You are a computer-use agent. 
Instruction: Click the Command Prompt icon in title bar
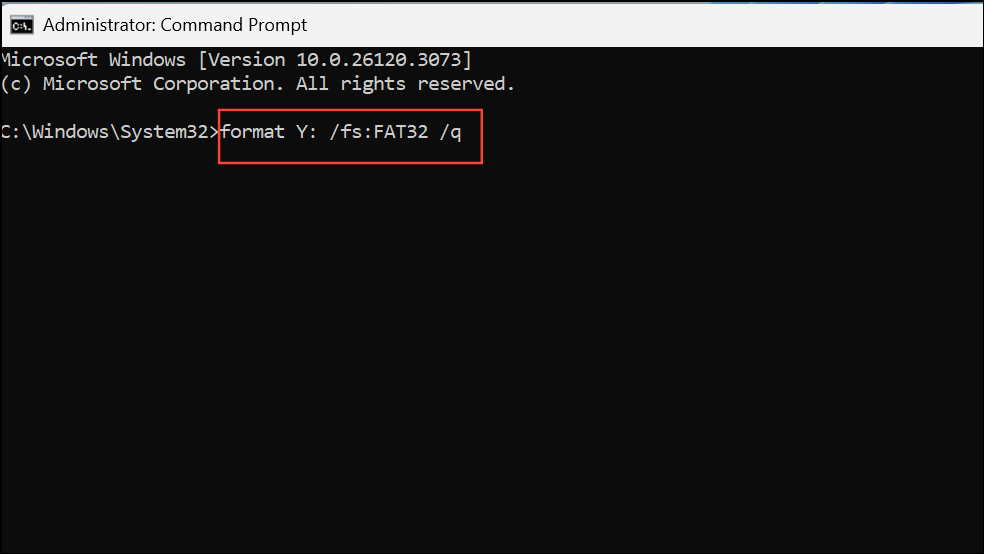point(21,25)
